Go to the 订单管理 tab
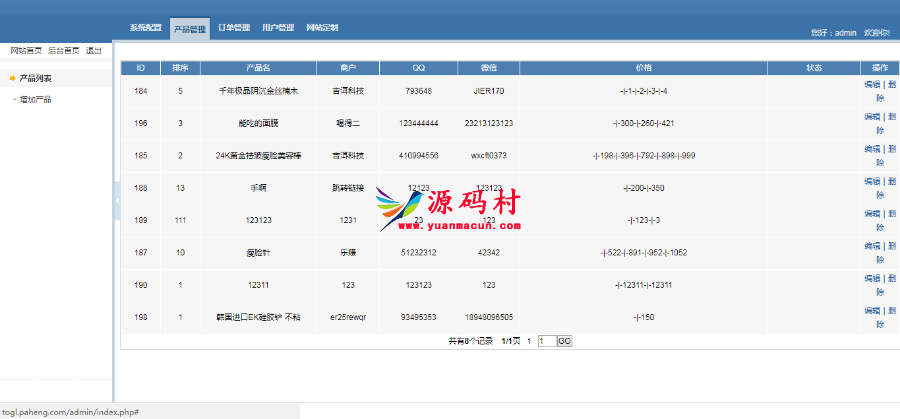Image resolution: width=900 pixels, height=419 pixels. tap(234, 28)
